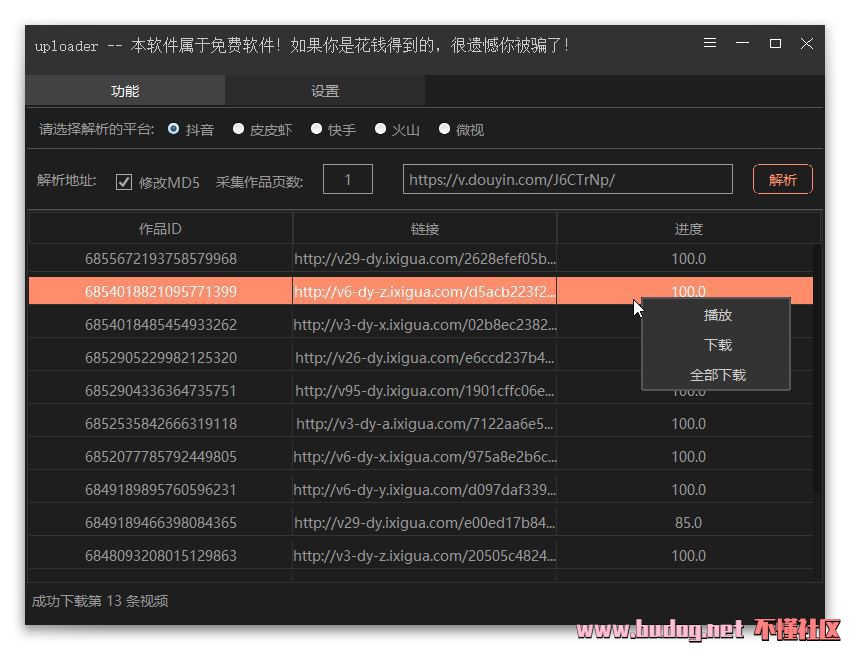Image resolution: width=850 pixels, height=650 pixels.
Task: Sort by the 作品ID column header
Action: click(x=160, y=229)
